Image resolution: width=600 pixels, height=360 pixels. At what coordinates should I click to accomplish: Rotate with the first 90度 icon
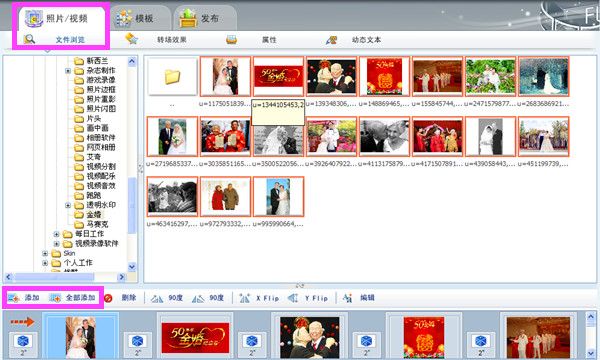tap(157, 298)
